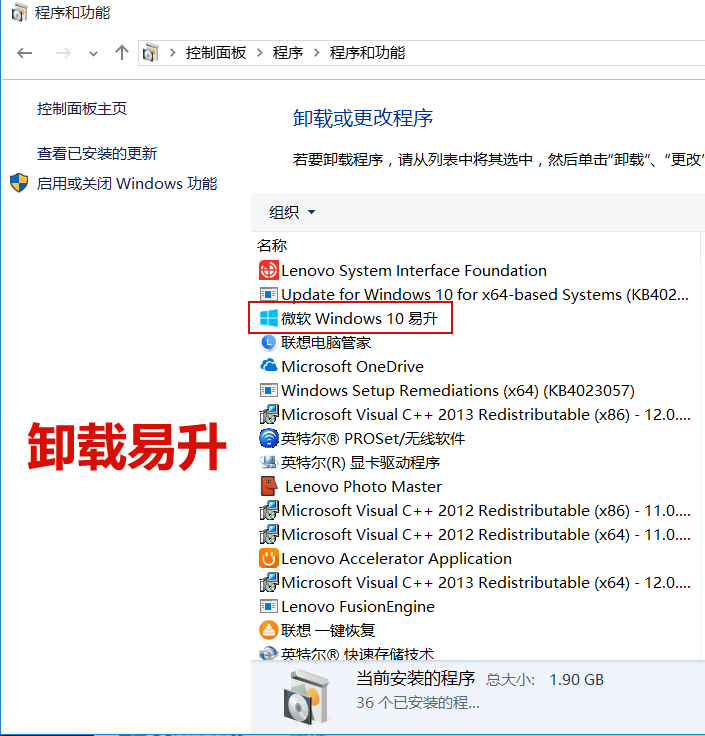Click Visual C++ 2012 (x86) installer icon
705x736 pixels.
coord(268,510)
